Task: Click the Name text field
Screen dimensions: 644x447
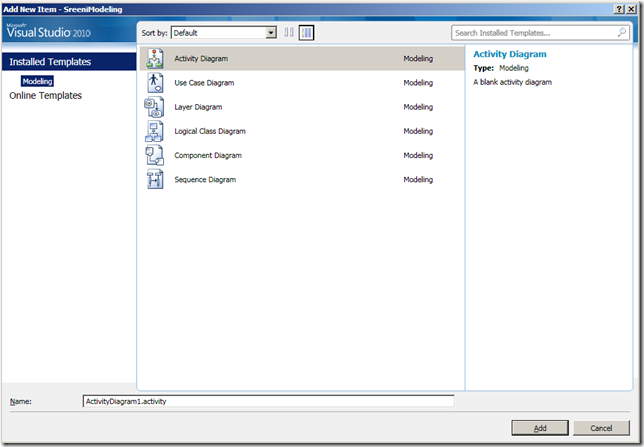Action: [269, 401]
